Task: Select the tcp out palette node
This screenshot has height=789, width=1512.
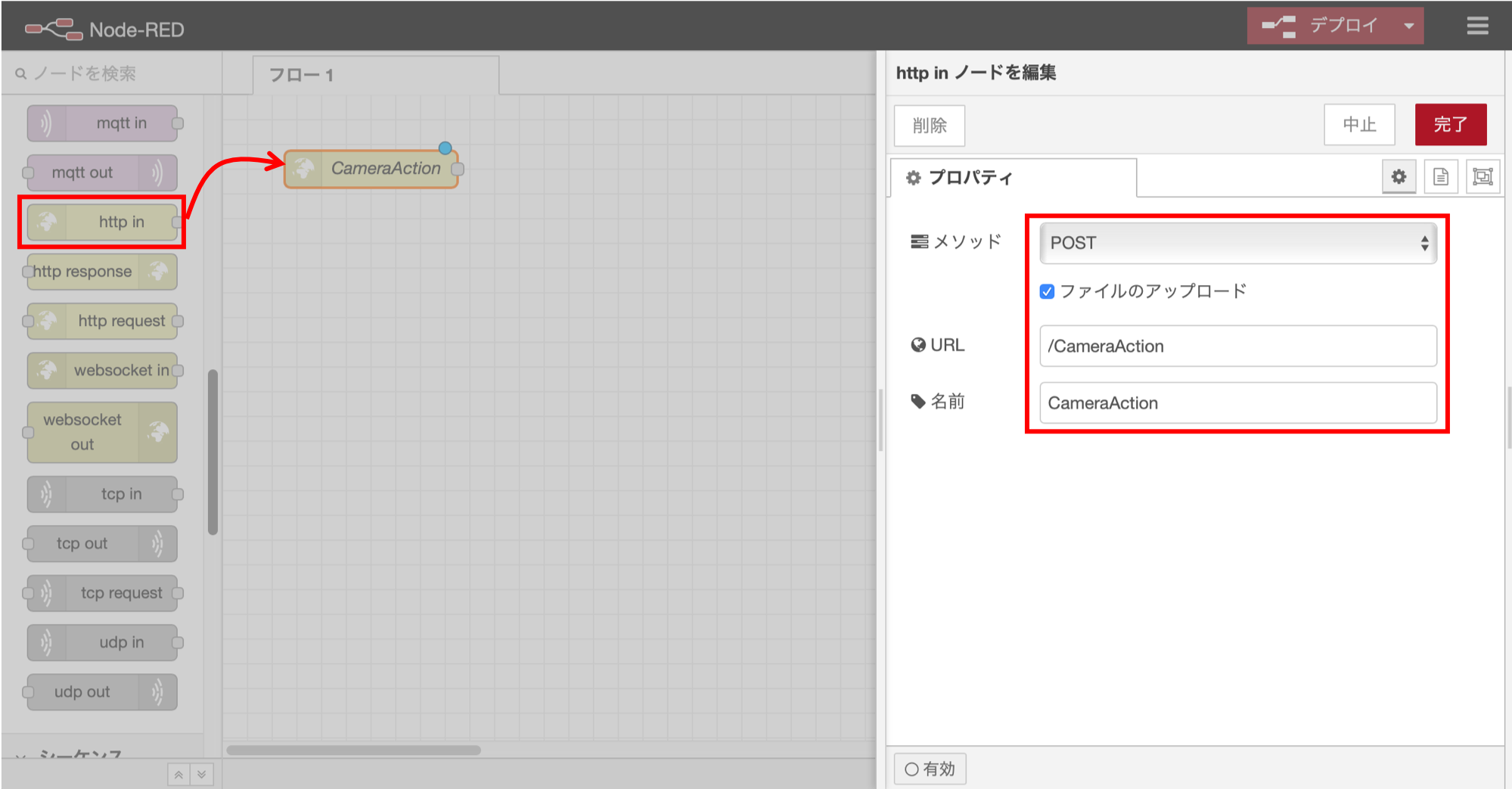Action: point(102,543)
